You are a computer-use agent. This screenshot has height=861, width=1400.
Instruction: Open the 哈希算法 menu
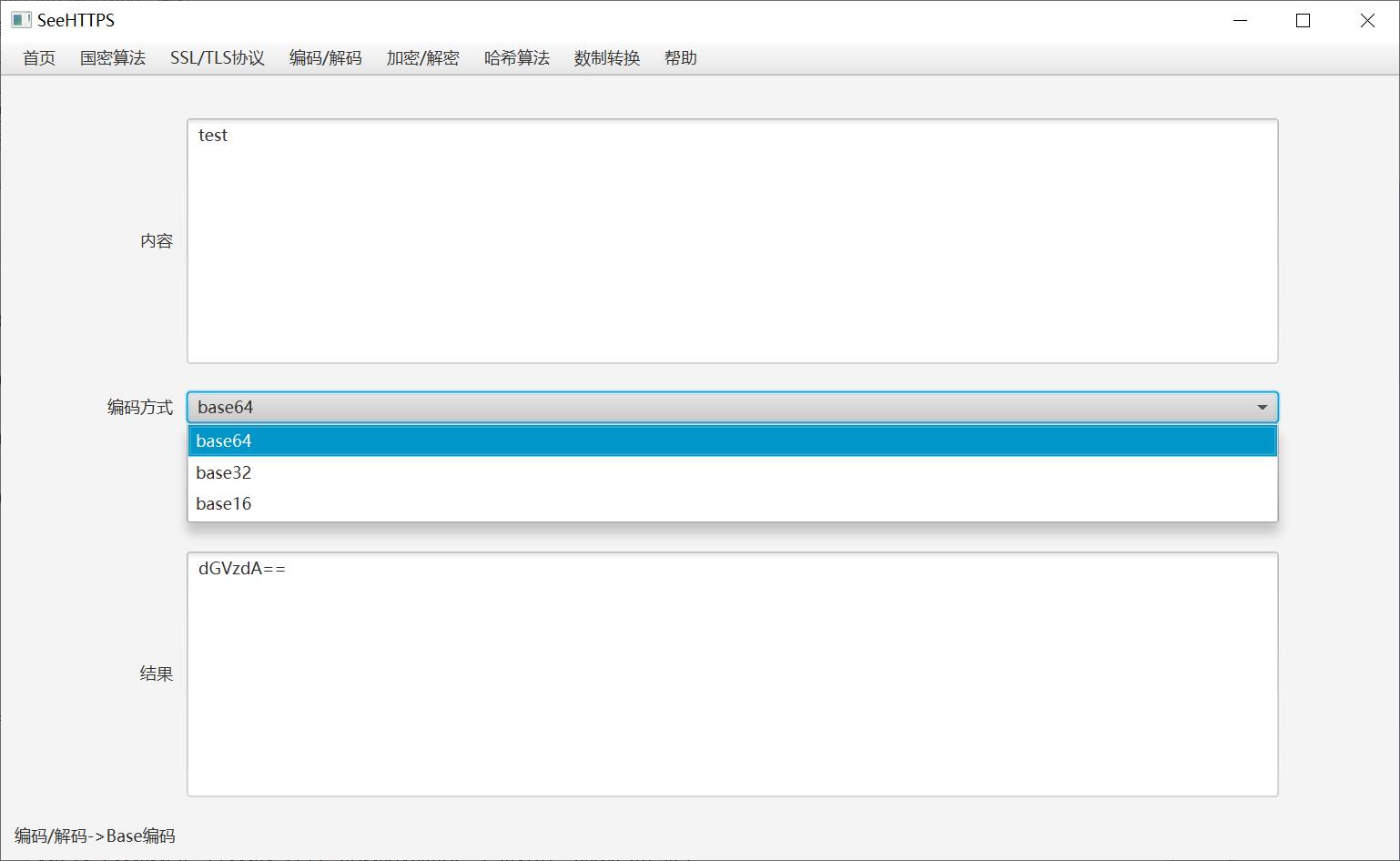coord(517,58)
